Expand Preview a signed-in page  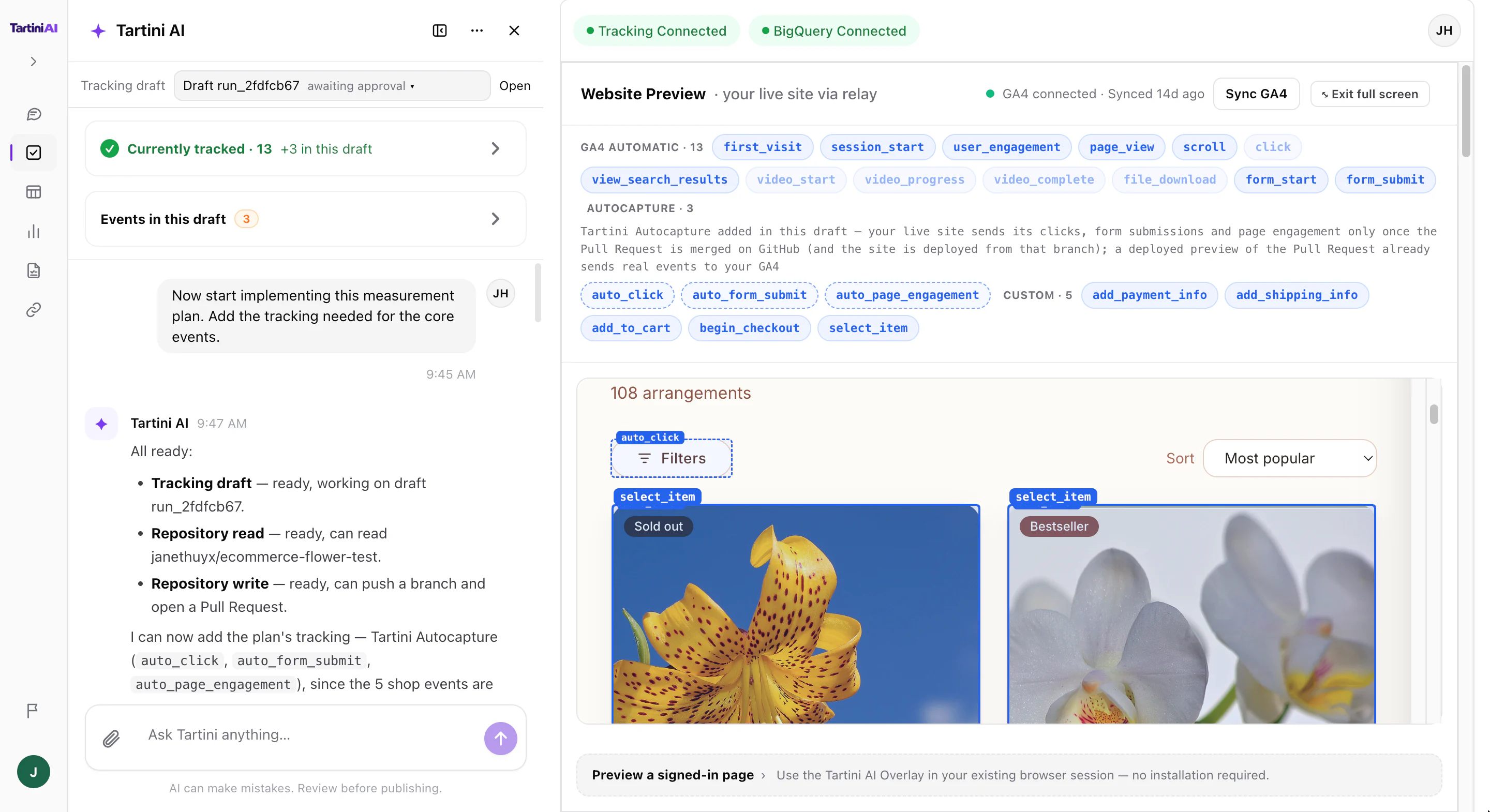coord(1009,775)
